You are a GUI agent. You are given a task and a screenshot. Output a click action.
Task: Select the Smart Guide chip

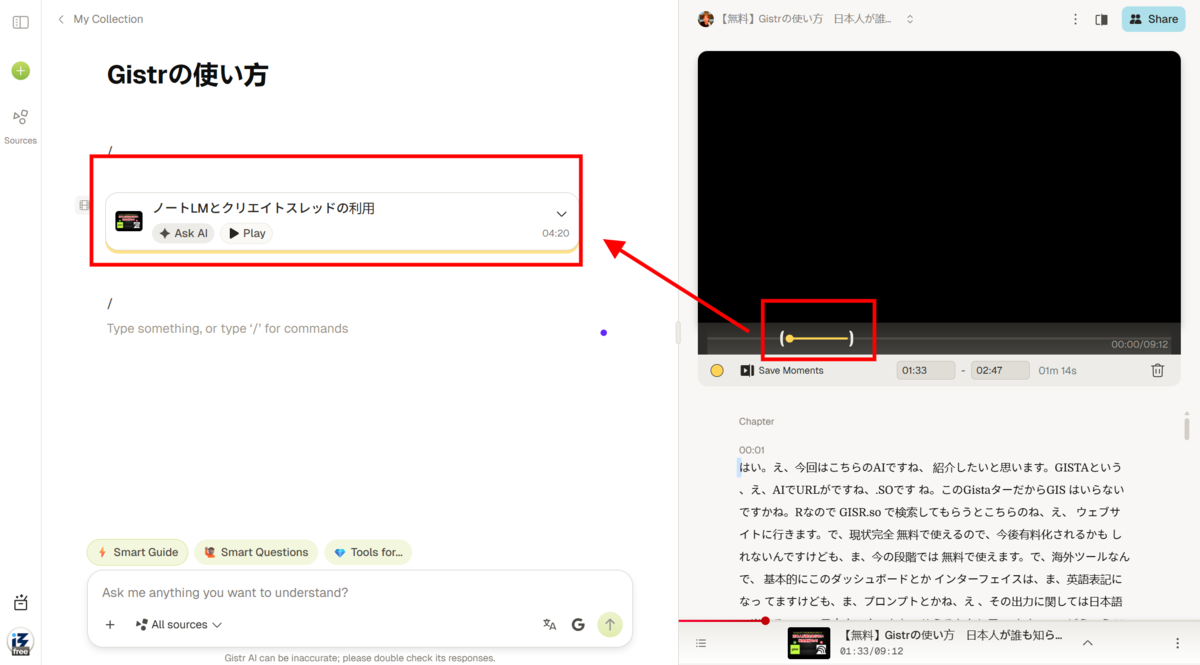tap(138, 552)
